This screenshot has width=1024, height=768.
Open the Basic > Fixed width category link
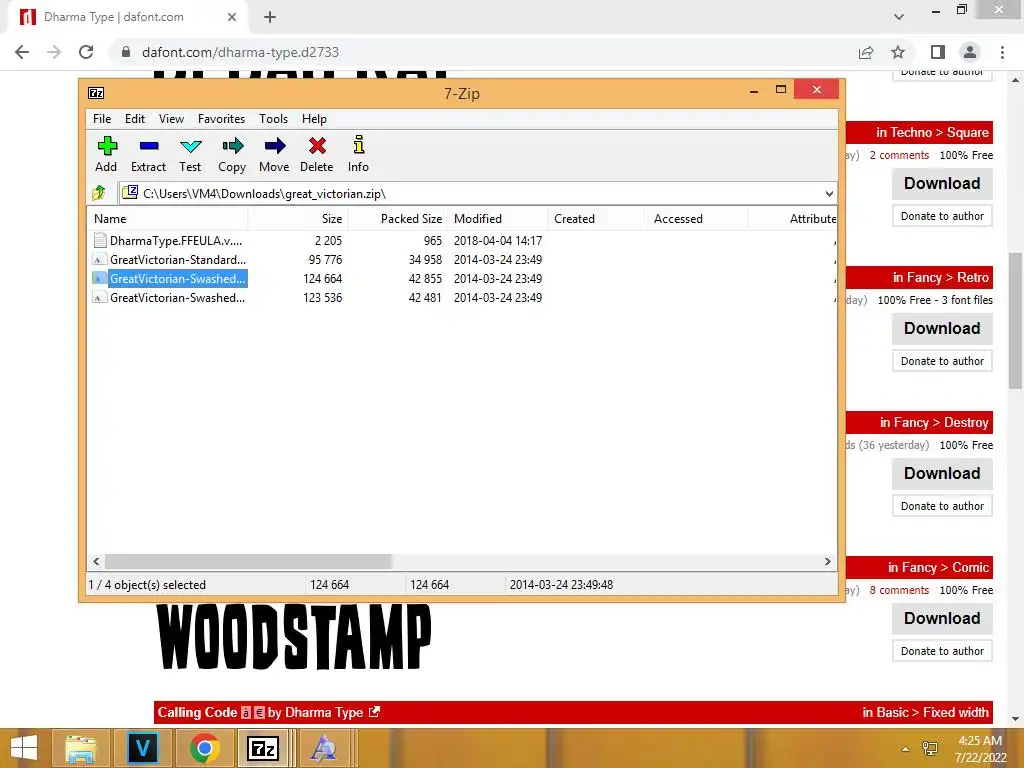(925, 712)
